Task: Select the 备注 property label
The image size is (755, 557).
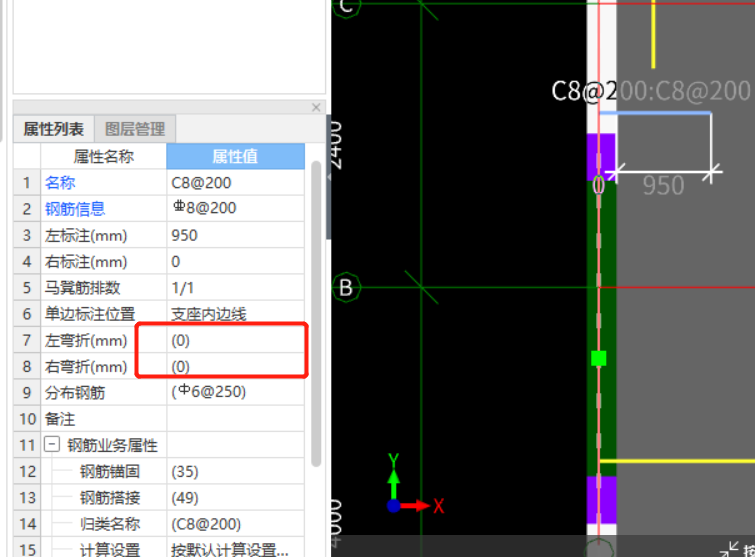Action: coord(60,419)
